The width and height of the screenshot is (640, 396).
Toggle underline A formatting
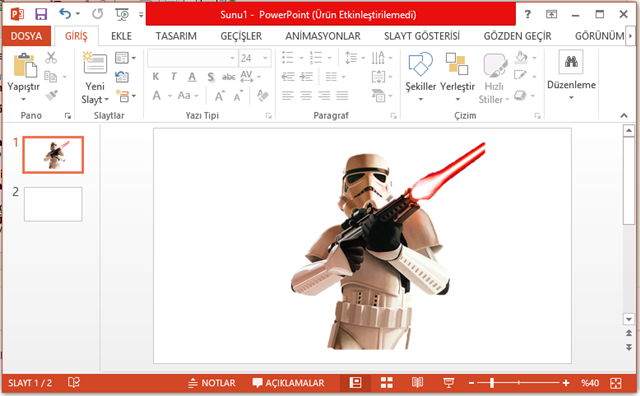[x=192, y=76]
